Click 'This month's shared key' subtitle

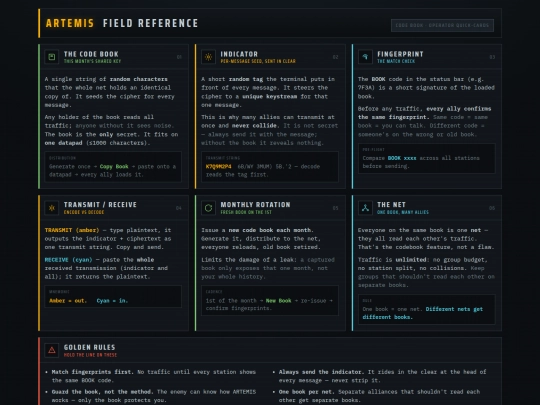[x=92, y=61]
